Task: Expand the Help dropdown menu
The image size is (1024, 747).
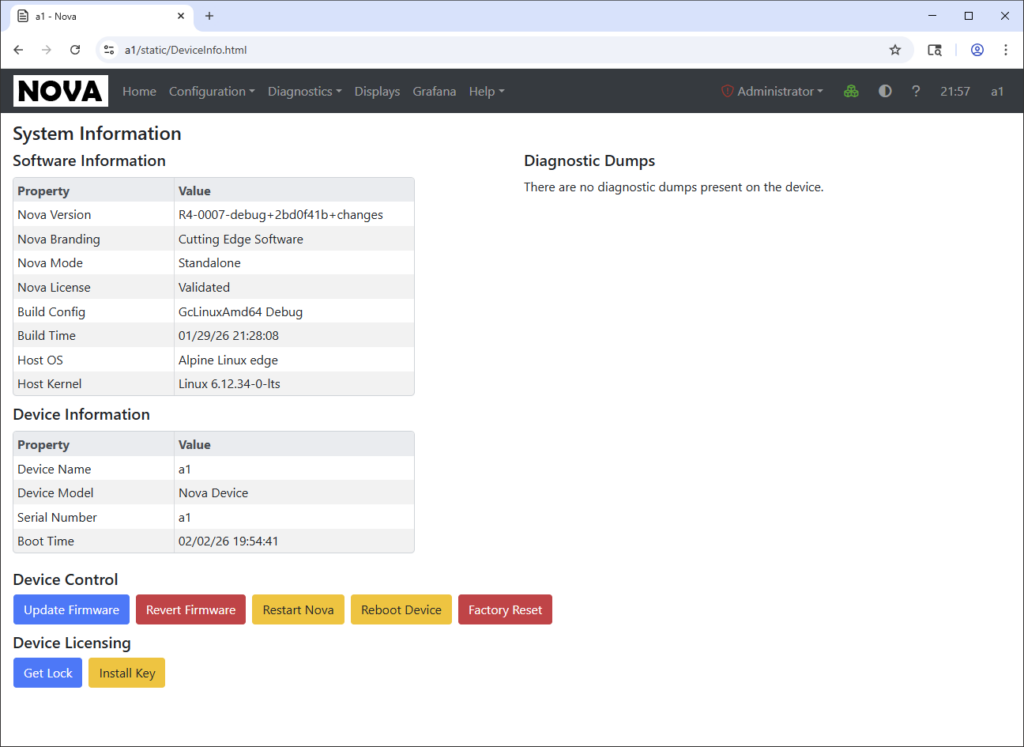Action: (x=486, y=91)
